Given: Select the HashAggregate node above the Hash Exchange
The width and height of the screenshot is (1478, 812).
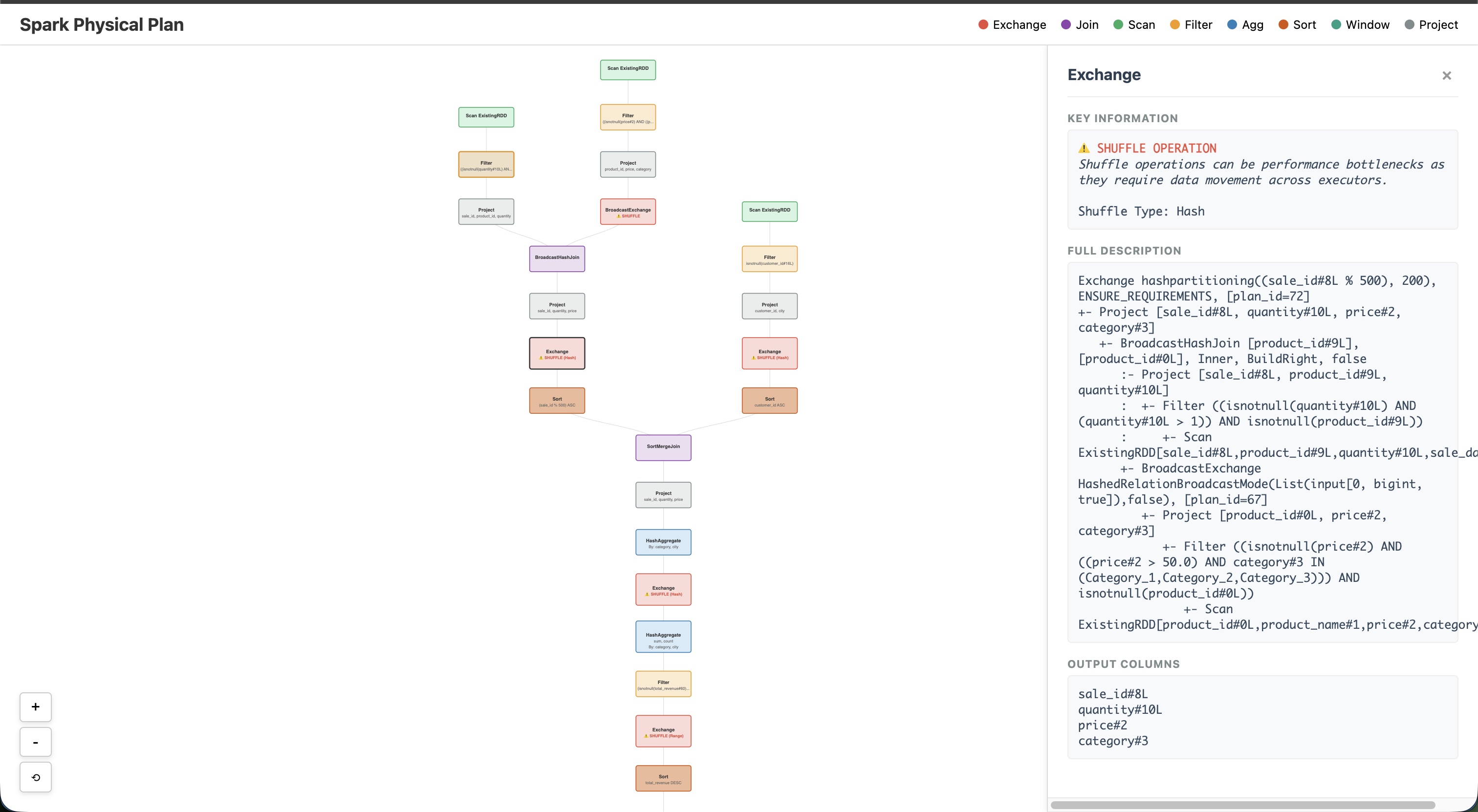Looking at the screenshot, I should point(663,542).
